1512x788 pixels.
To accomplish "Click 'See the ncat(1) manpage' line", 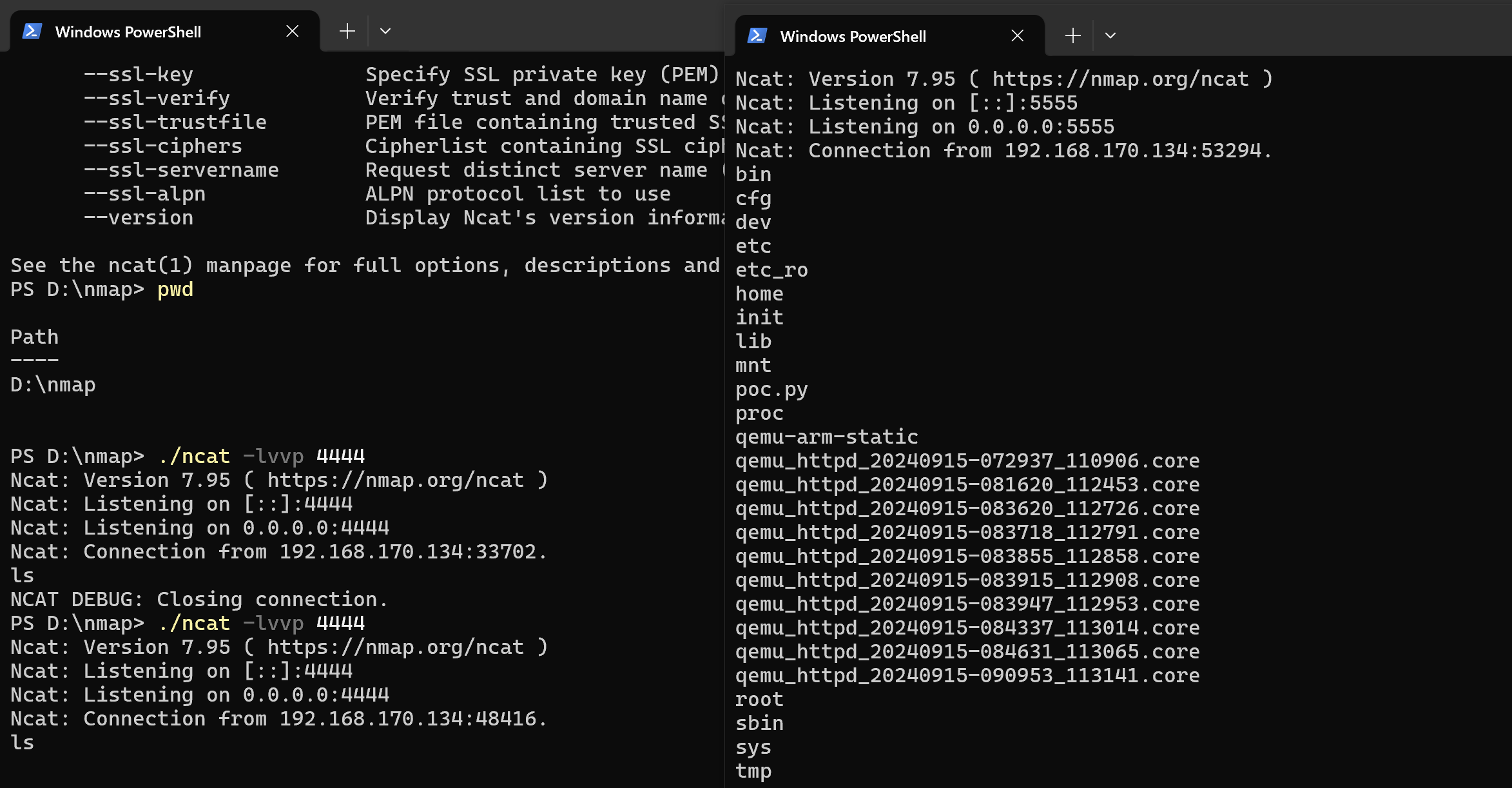I will click(x=365, y=265).
